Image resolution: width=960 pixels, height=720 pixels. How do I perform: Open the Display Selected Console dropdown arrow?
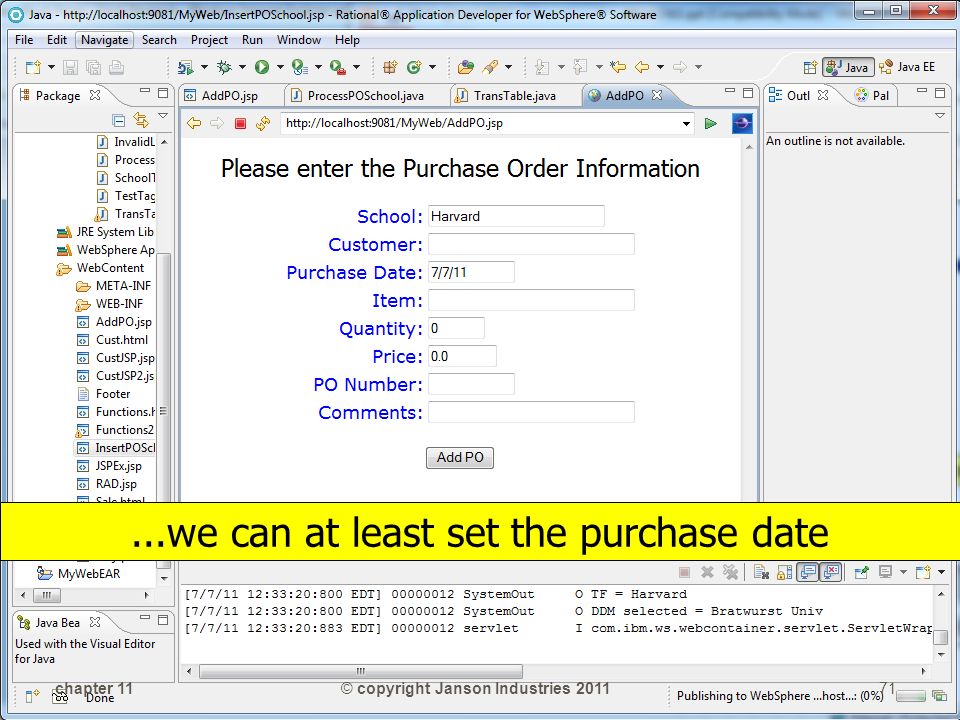coord(903,572)
